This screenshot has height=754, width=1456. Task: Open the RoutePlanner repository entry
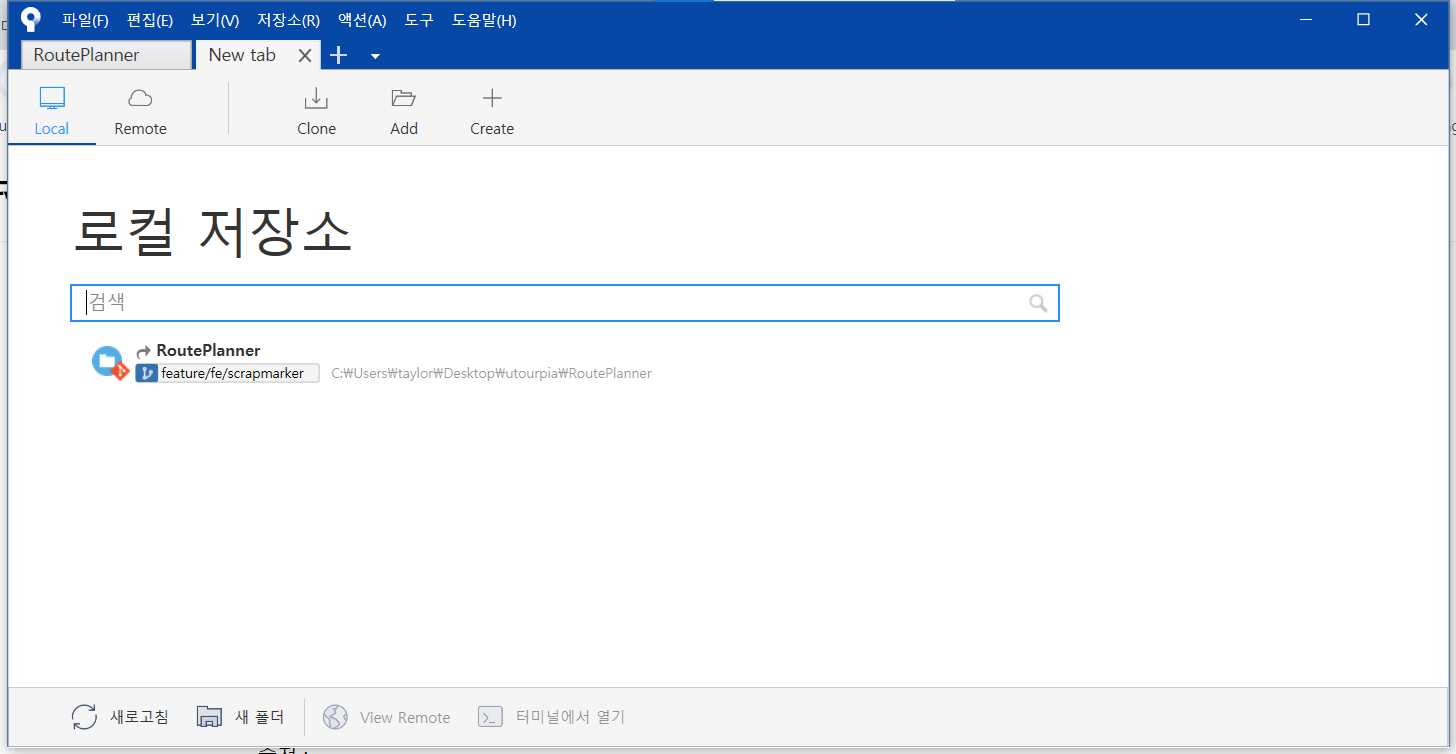(x=208, y=351)
